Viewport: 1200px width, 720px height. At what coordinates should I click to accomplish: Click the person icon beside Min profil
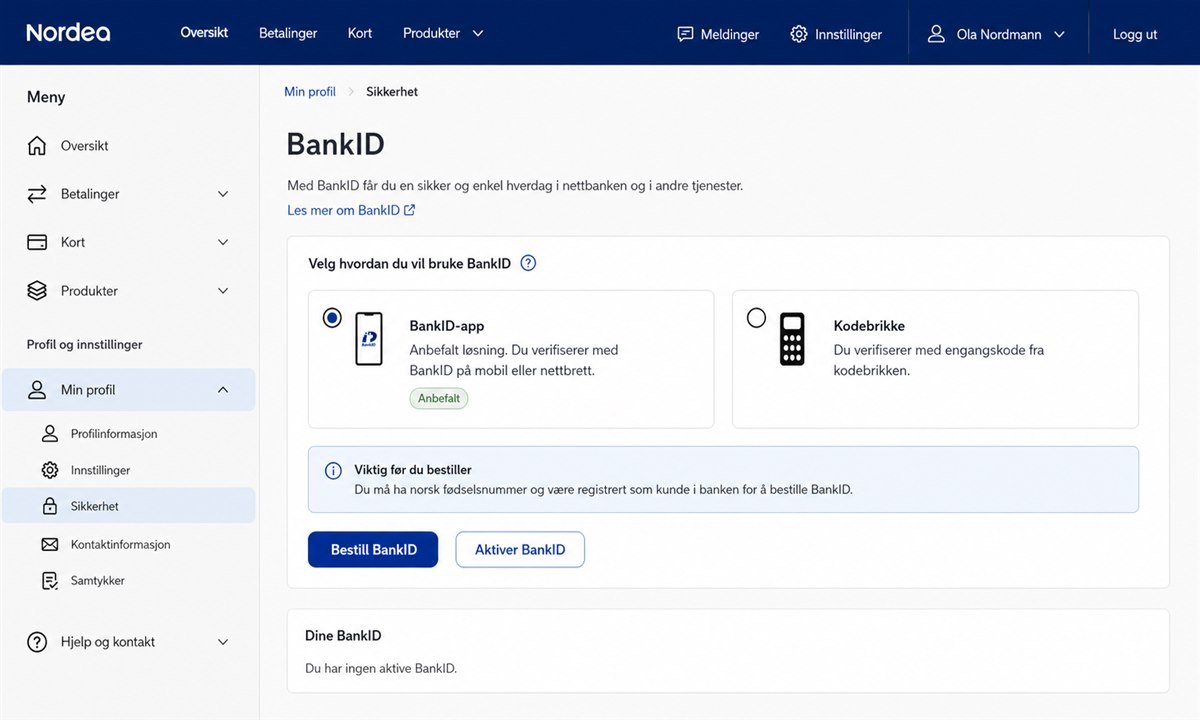[x=37, y=390]
